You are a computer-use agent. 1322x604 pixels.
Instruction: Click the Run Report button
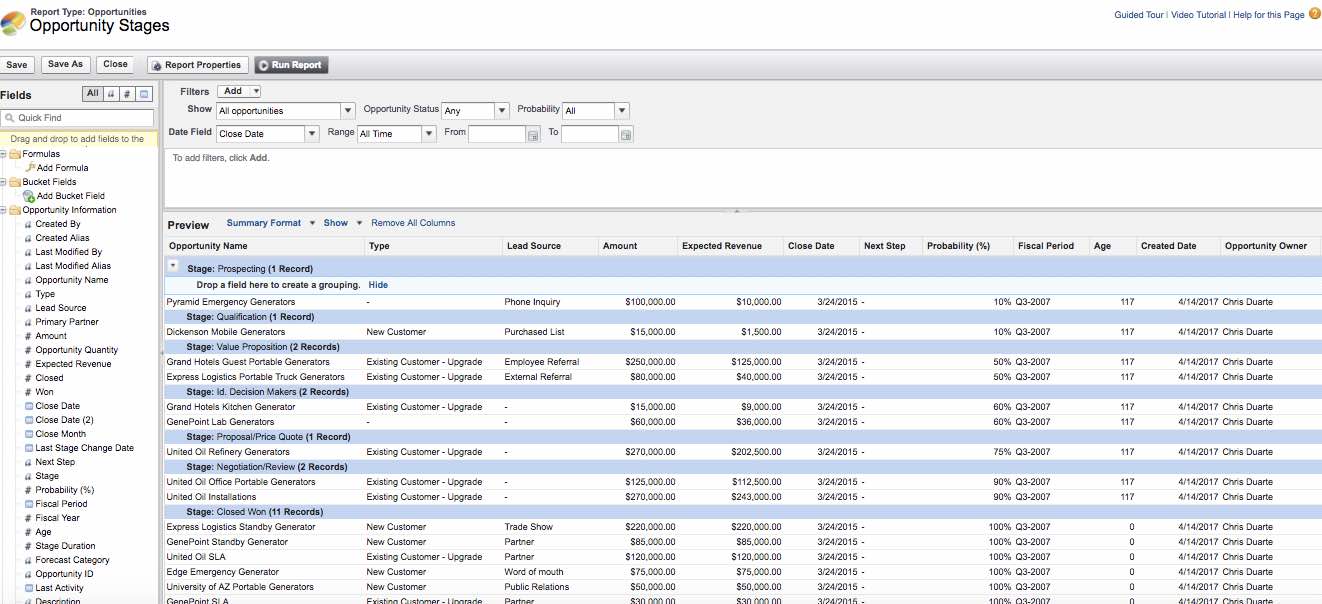click(291, 65)
